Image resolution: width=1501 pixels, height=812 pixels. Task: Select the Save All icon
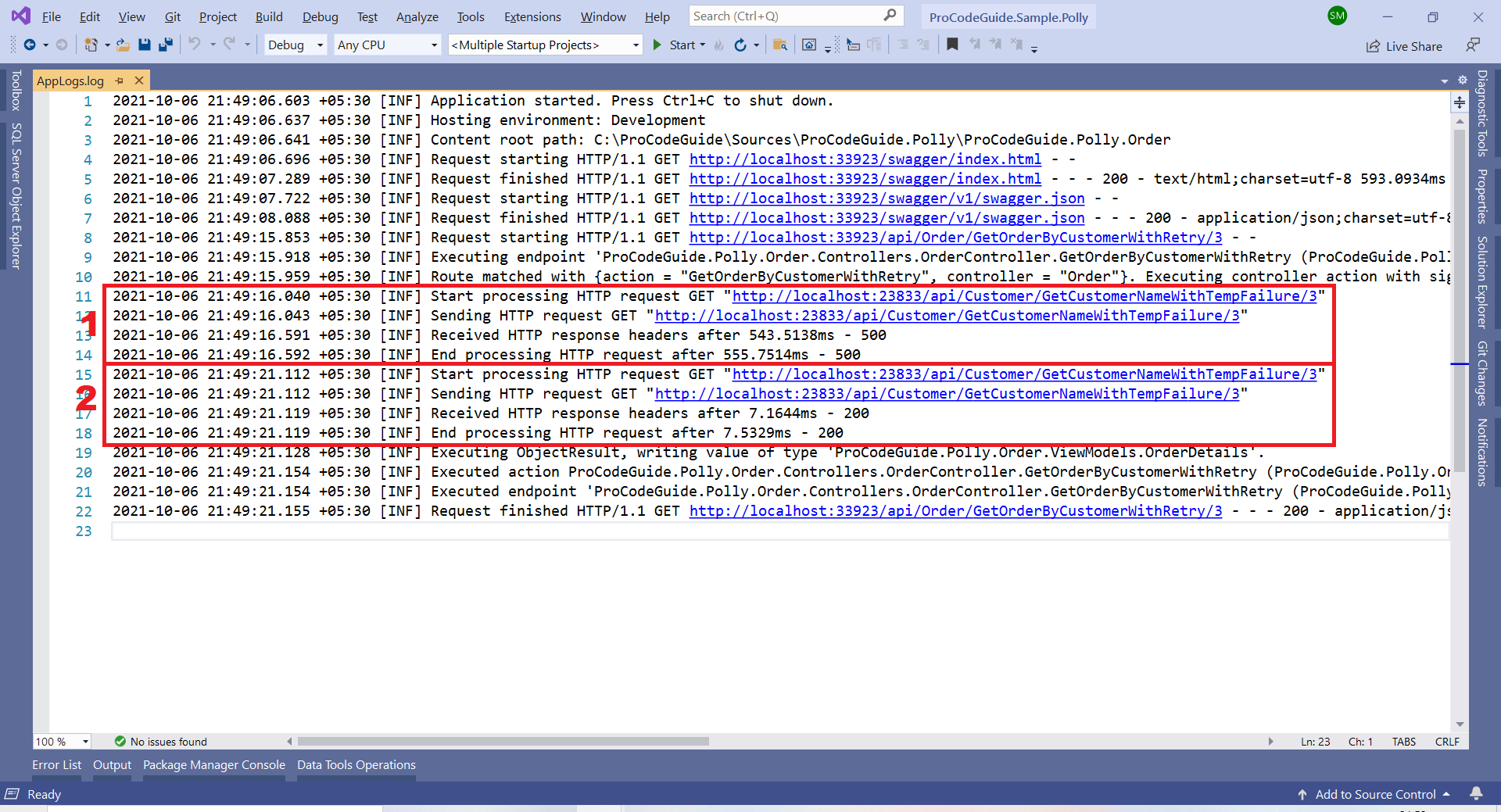tap(165, 45)
